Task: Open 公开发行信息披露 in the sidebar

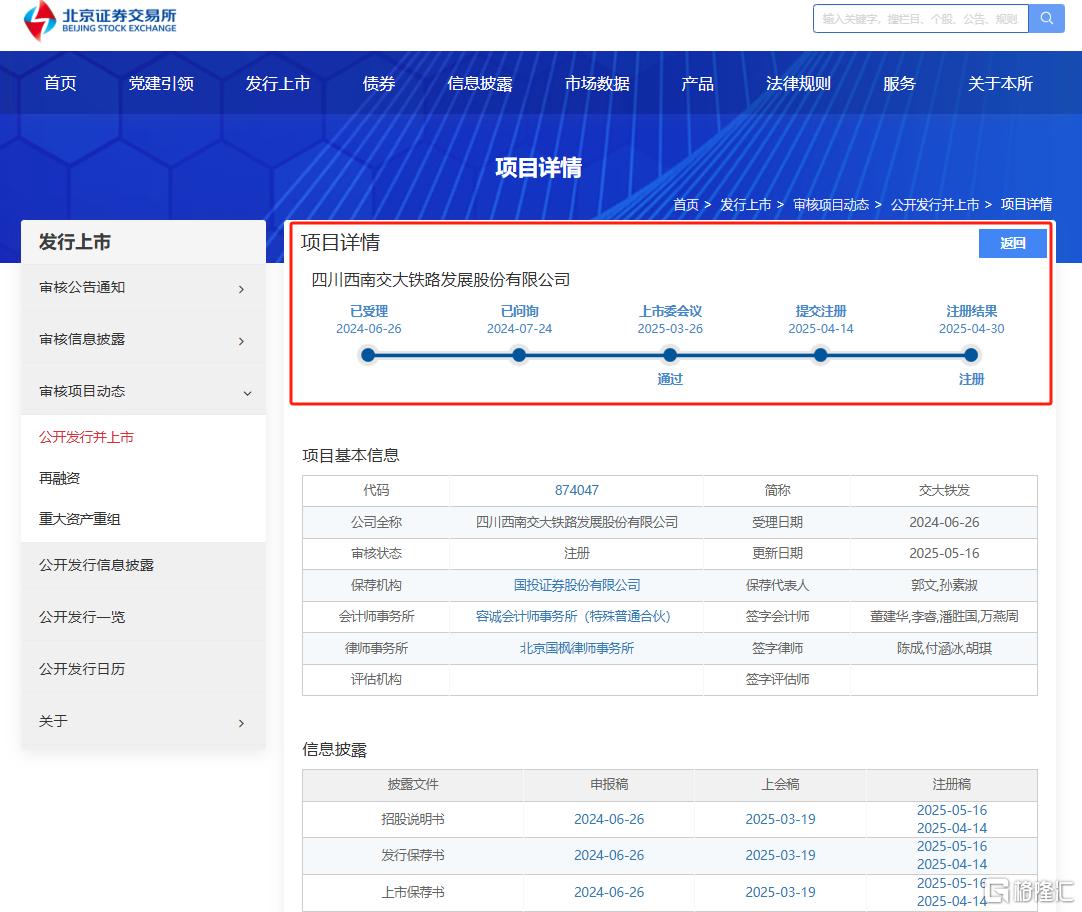Action: tap(96, 565)
